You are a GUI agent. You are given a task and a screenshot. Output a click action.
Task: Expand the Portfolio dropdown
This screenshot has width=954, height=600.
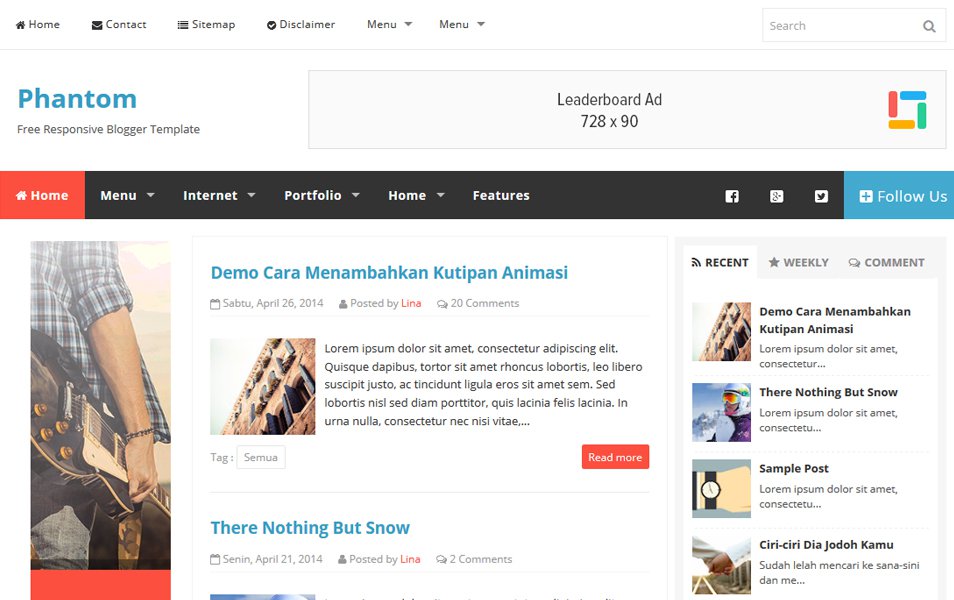tap(322, 195)
